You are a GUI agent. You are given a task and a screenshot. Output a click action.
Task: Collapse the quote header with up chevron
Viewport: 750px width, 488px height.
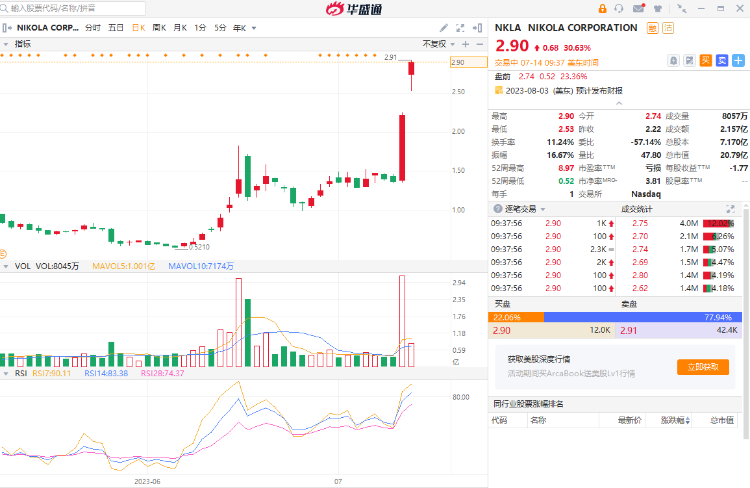619,103
